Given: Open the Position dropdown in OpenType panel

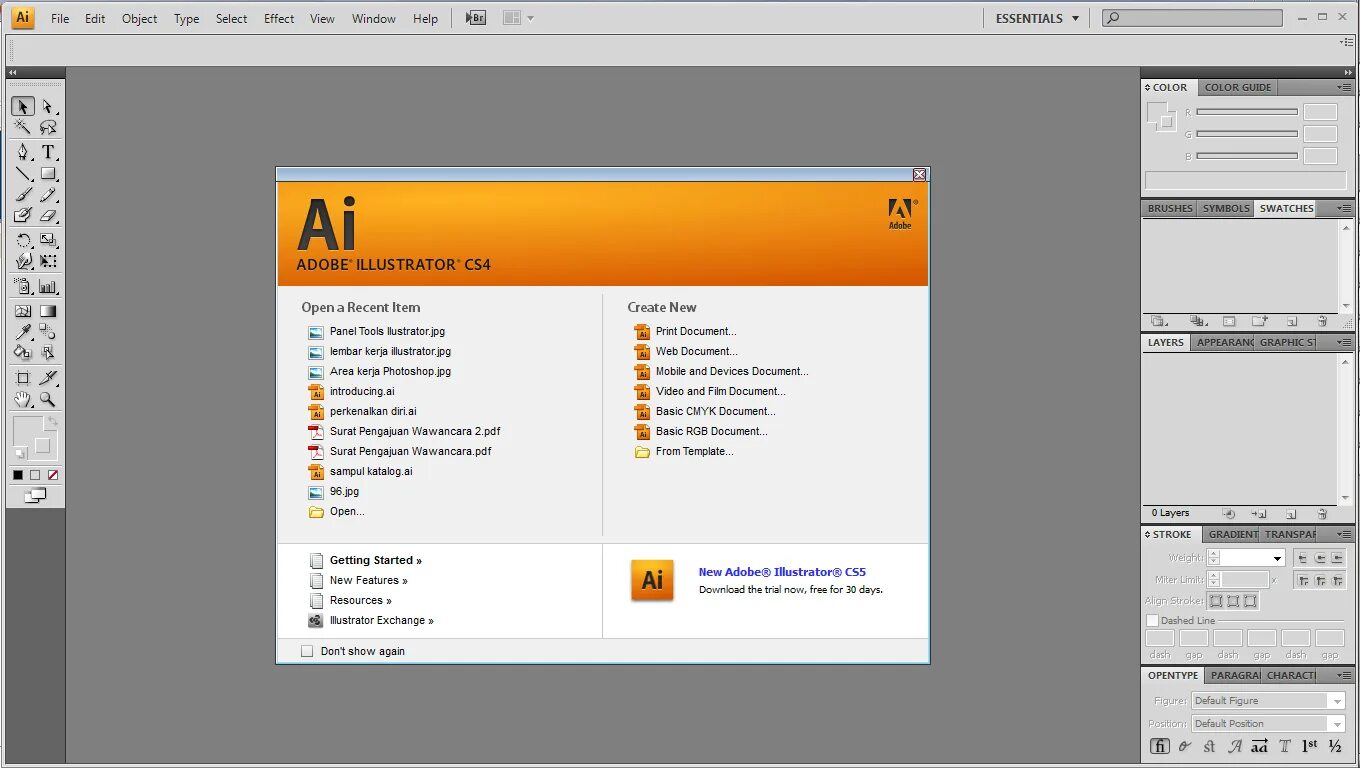Looking at the screenshot, I should 1268,724.
